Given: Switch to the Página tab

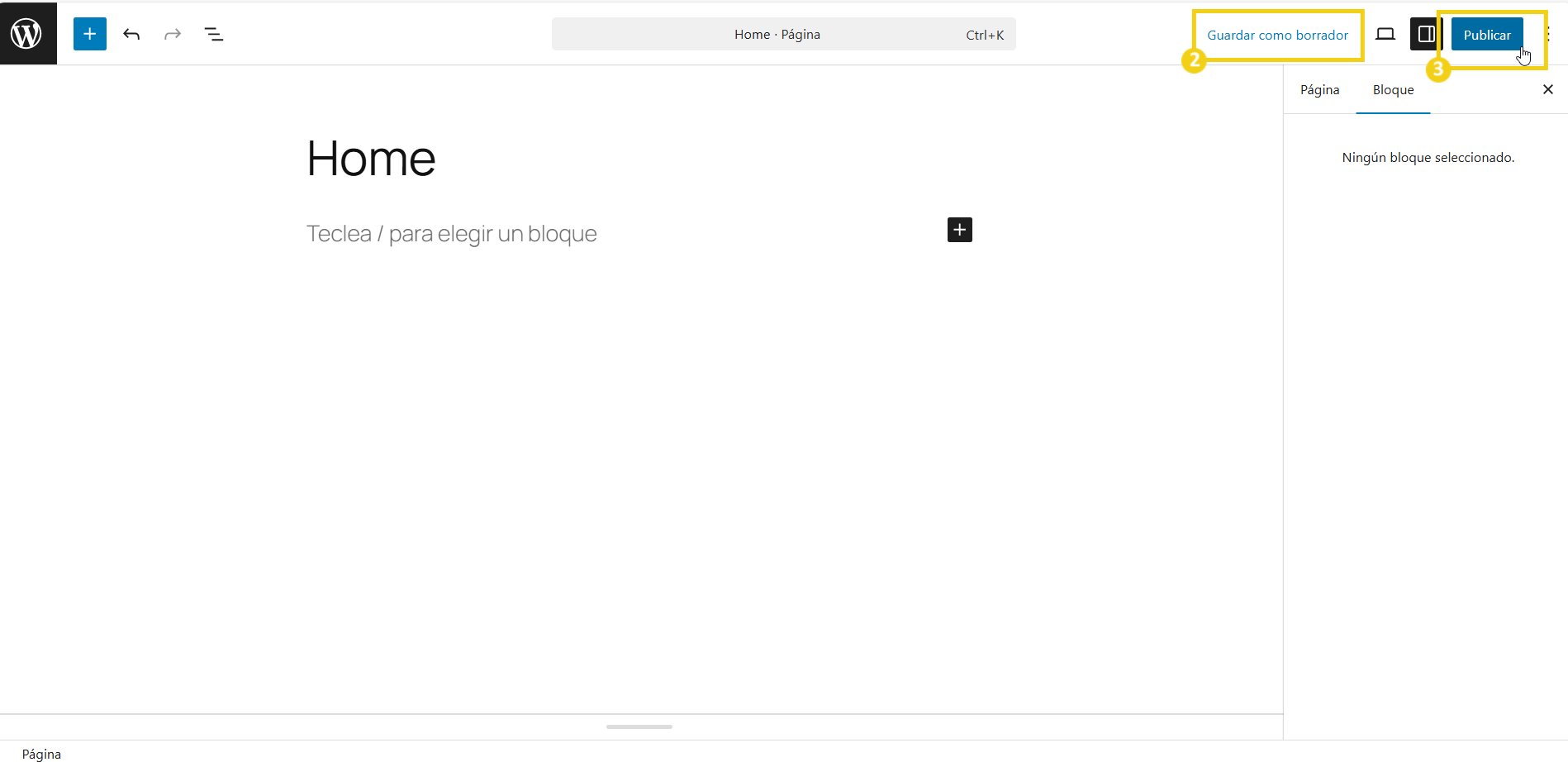Looking at the screenshot, I should [1319, 90].
